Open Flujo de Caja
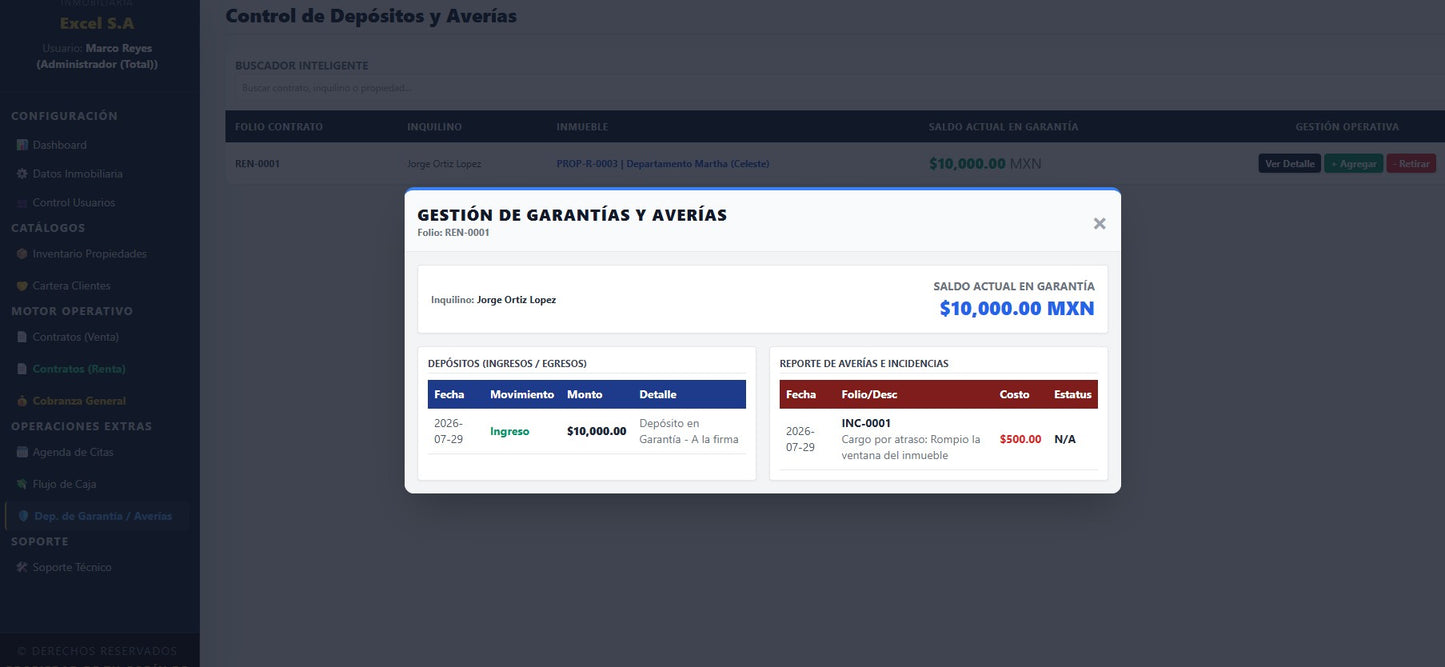The width and height of the screenshot is (1445, 667). tap(64, 484)
